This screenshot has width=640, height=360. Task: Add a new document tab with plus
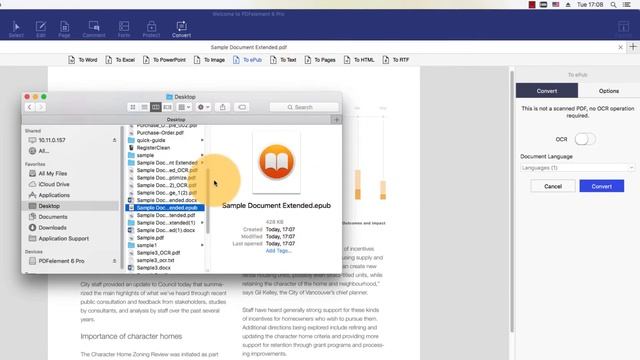click(633, 47)
